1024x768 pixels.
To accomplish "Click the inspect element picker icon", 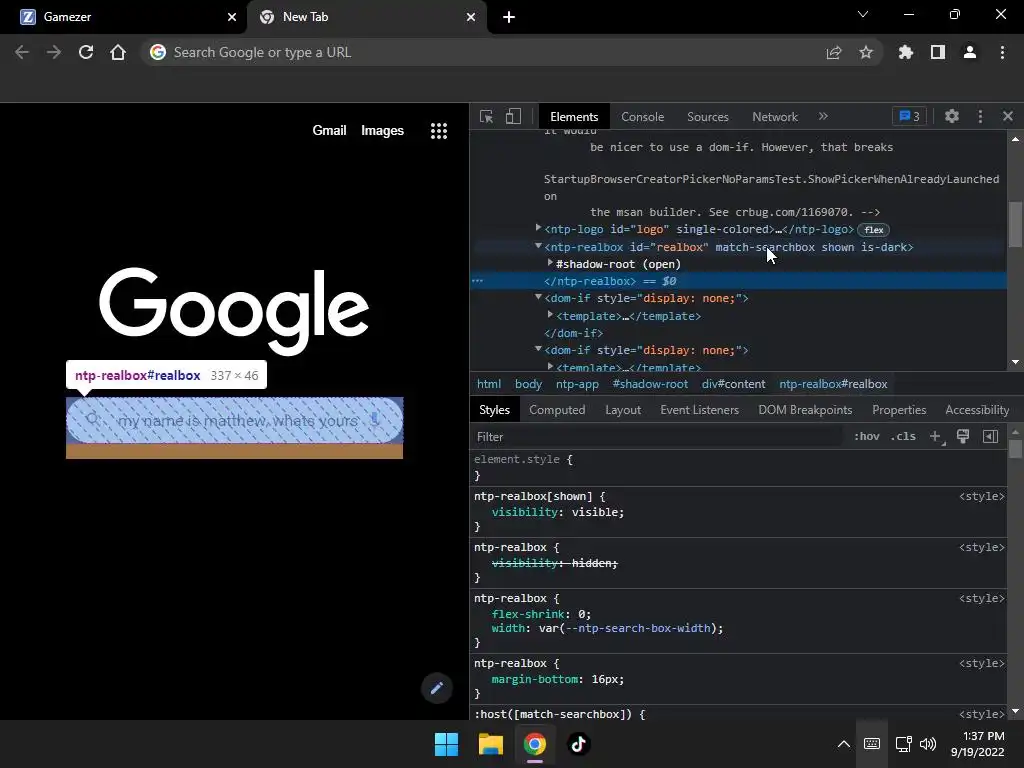I will tap(487, 116).
